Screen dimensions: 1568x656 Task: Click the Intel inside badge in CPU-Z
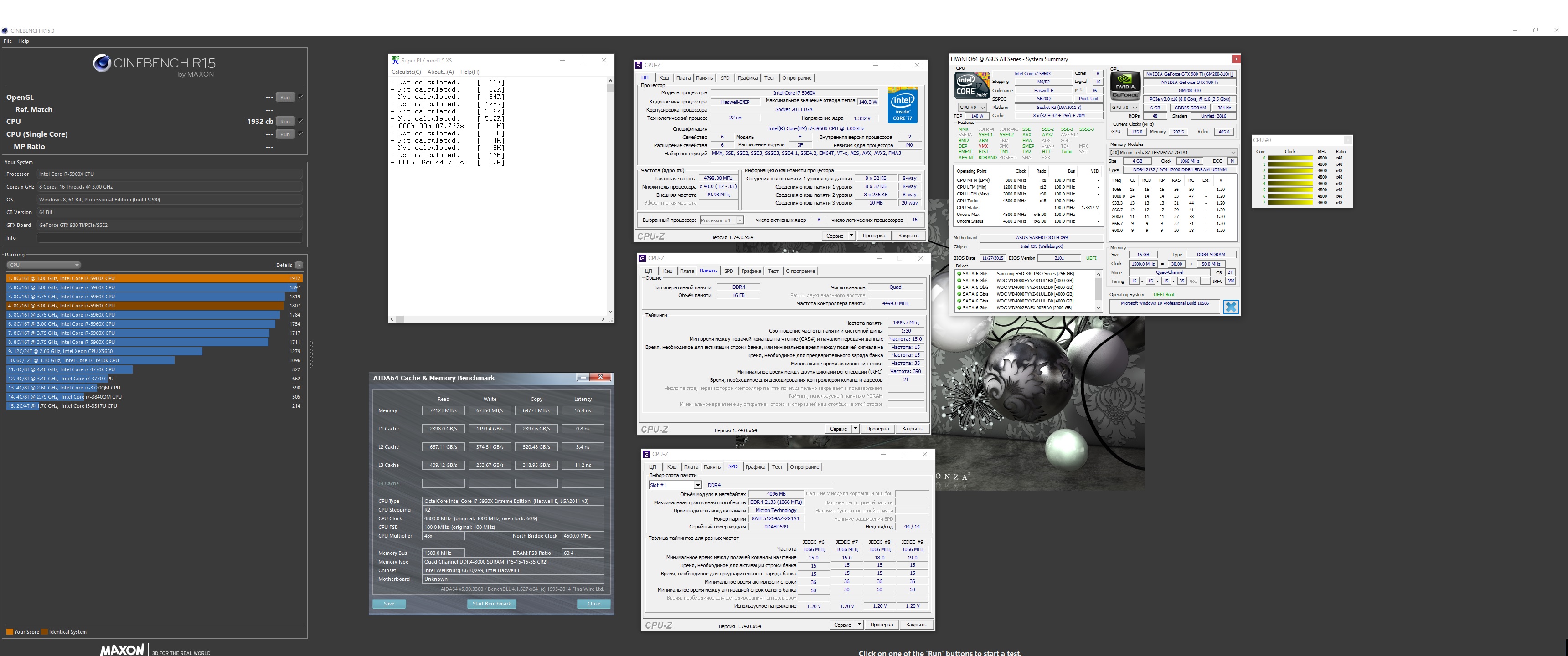(902, 106)
